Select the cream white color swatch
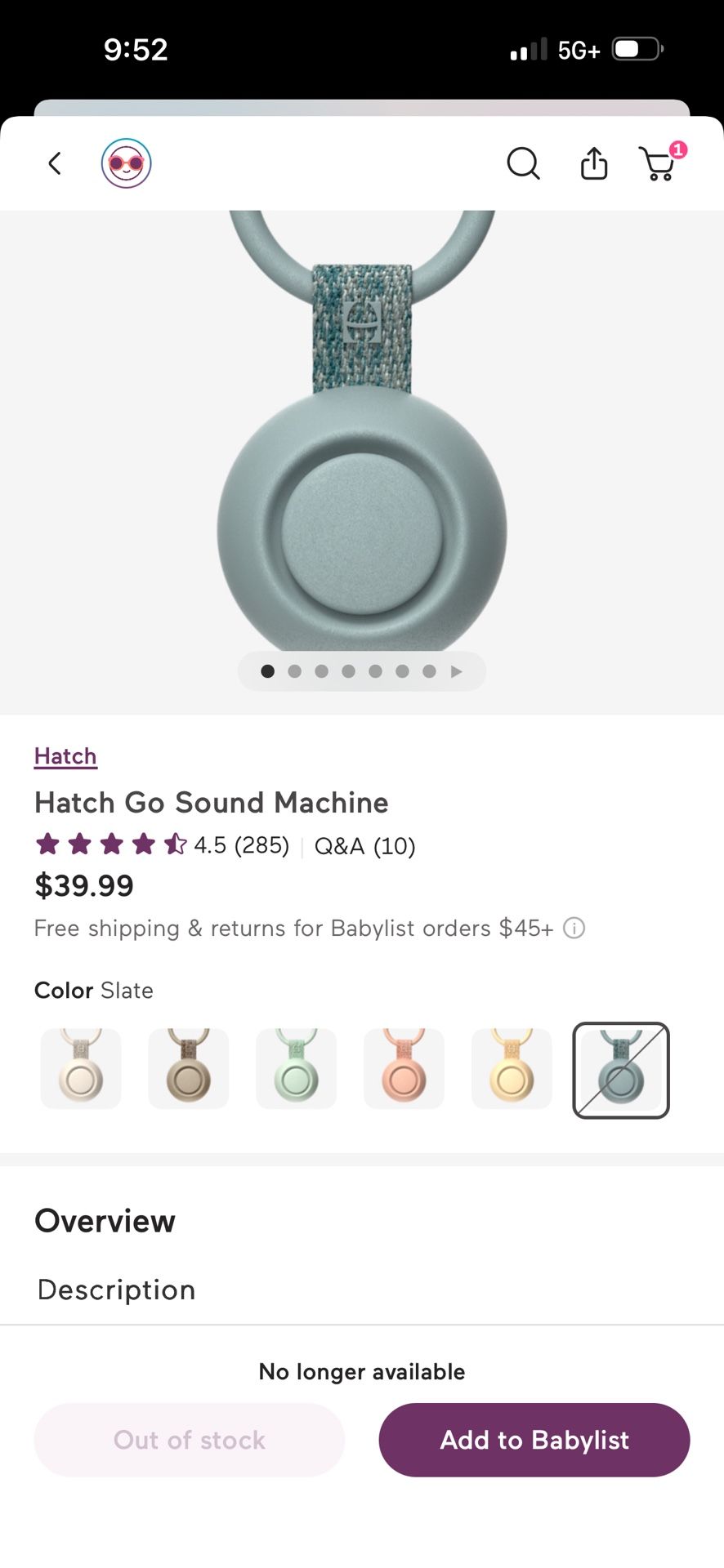 coord(81,1069)
